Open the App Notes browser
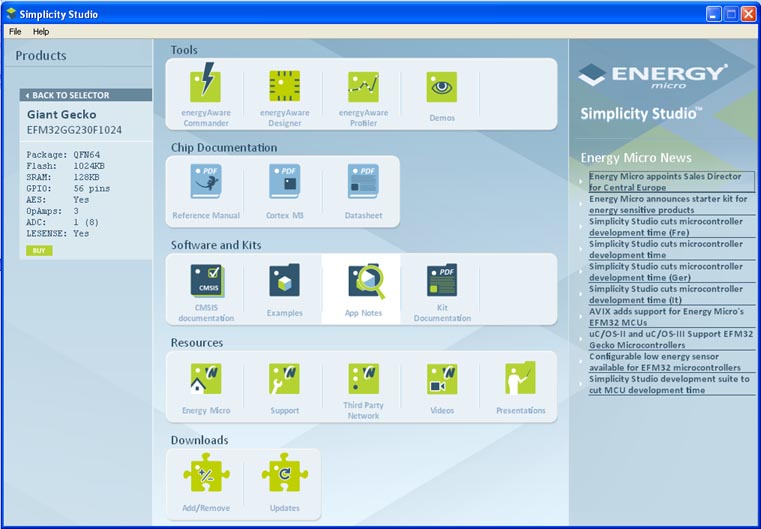Image resolution: width=761 pixels, height=529 pixels. click(x=362, y=290)
